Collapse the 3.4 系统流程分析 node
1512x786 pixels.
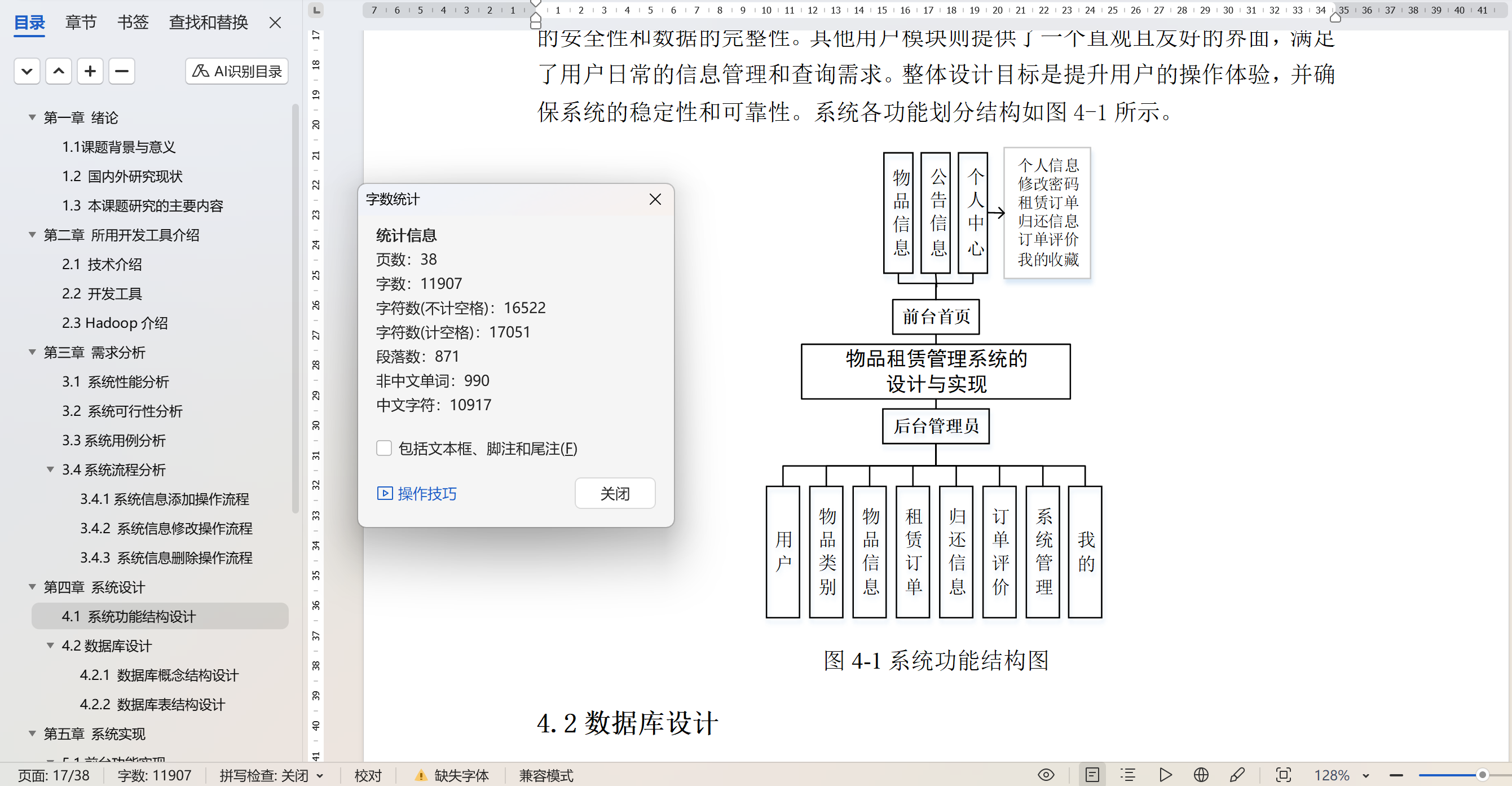coord(51,470)
